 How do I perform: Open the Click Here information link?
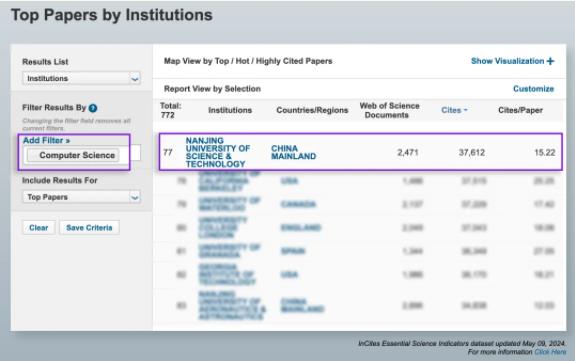click(x=550, y=352)
